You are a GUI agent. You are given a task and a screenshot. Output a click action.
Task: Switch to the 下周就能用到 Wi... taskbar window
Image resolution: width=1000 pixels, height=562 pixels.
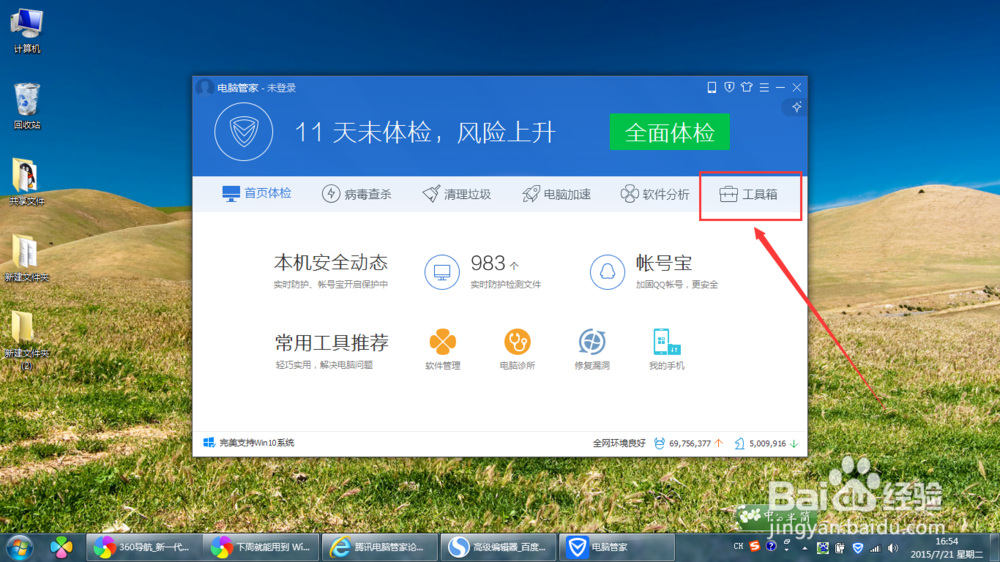pos(261,547)
